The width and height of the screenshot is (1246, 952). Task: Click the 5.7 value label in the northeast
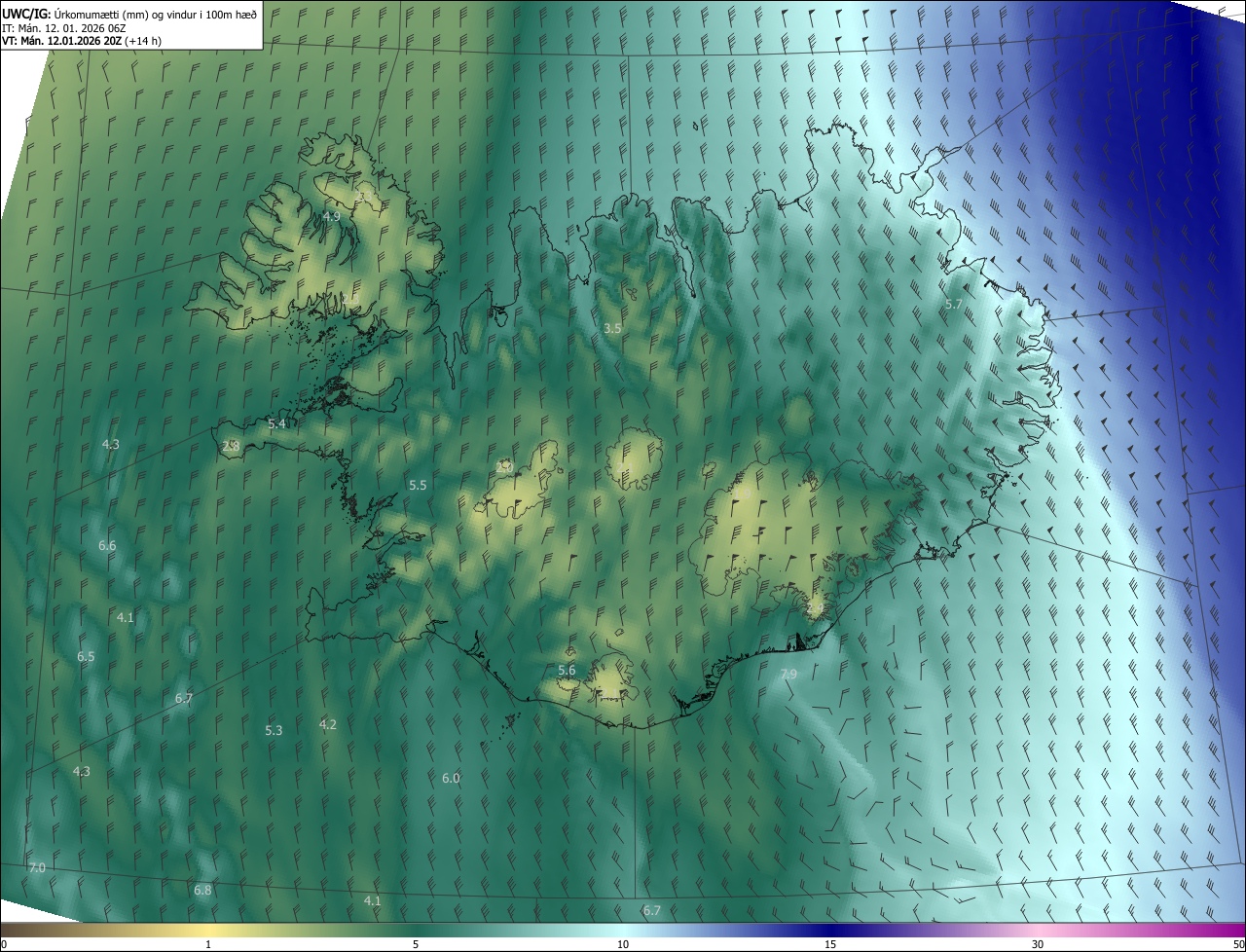click(954, 305)
